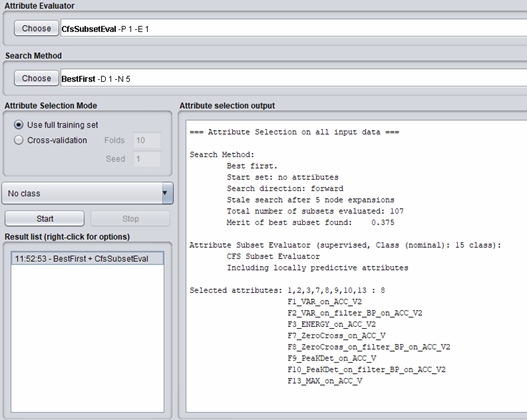This screenshot has width=527, height=420.
Task: Click F1_VAR_on_ACC_V2 in output
Action: (x=325, y=302)
